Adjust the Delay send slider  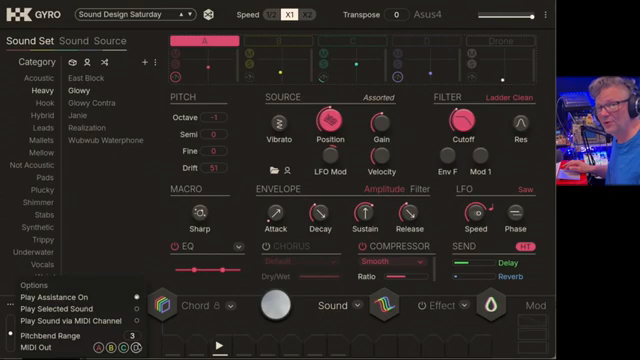point(474,263)
